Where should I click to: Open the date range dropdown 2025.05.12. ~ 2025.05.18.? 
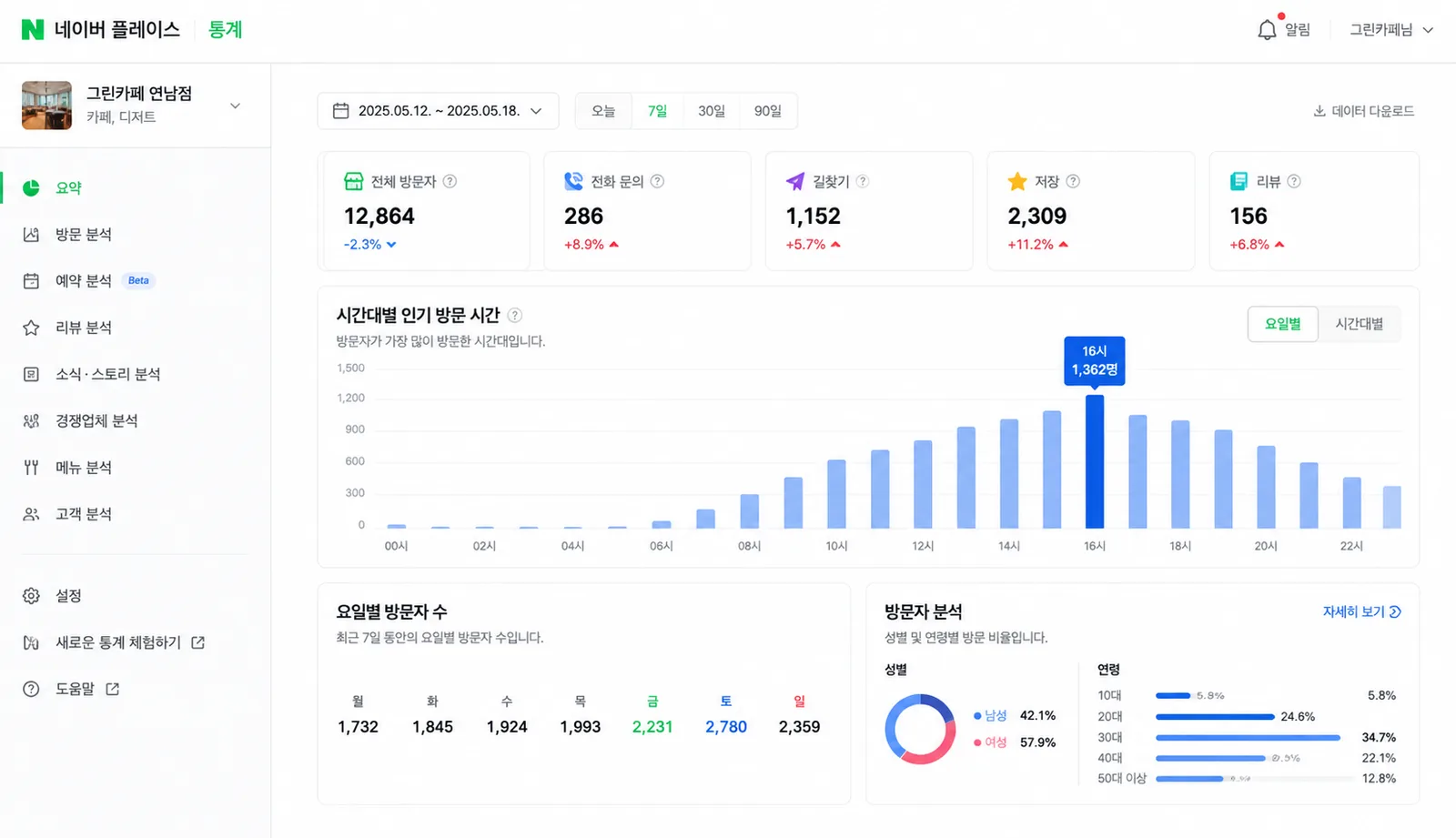pos(438,111)
